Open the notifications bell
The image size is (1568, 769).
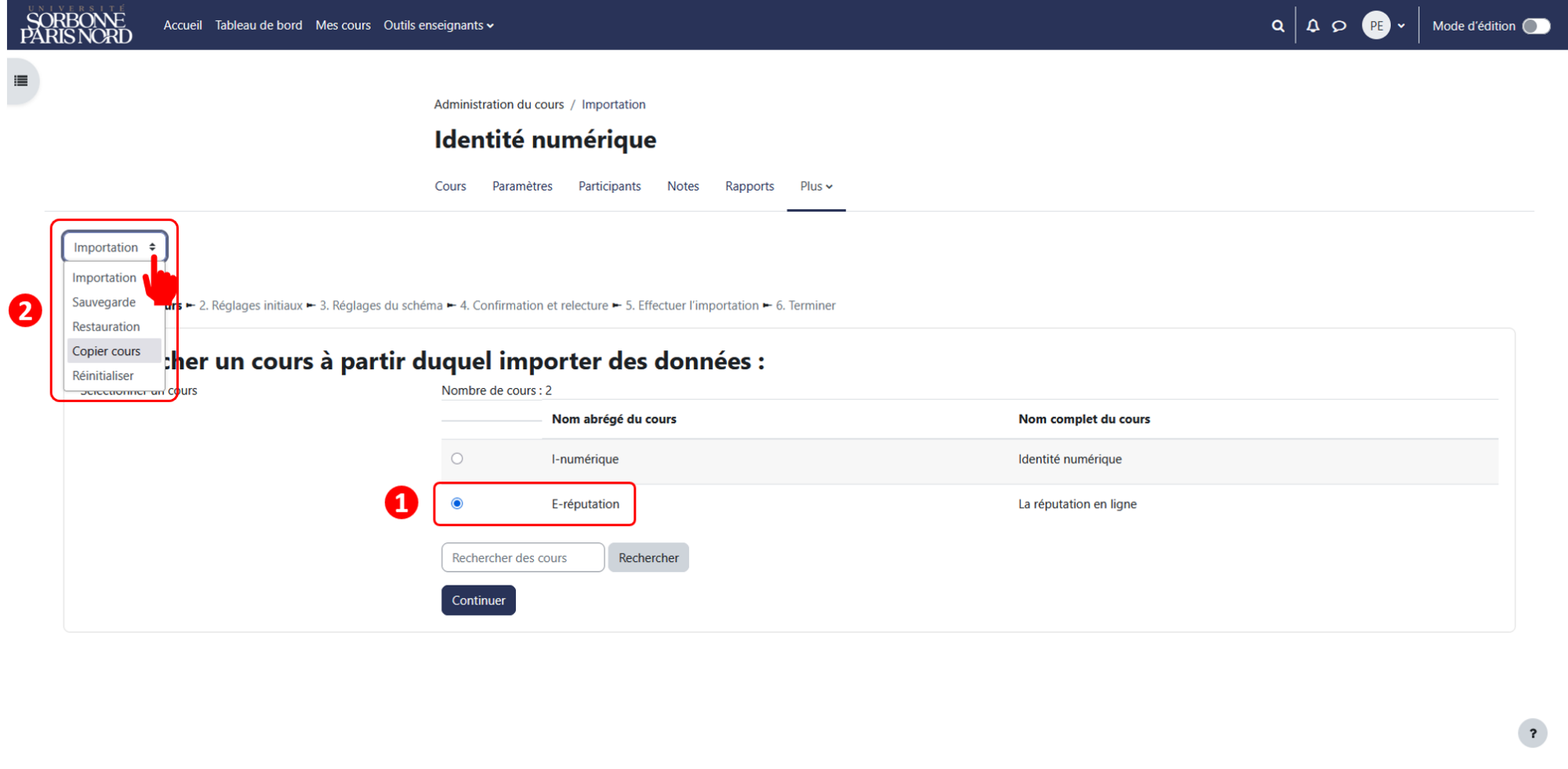coord(1313,26)
